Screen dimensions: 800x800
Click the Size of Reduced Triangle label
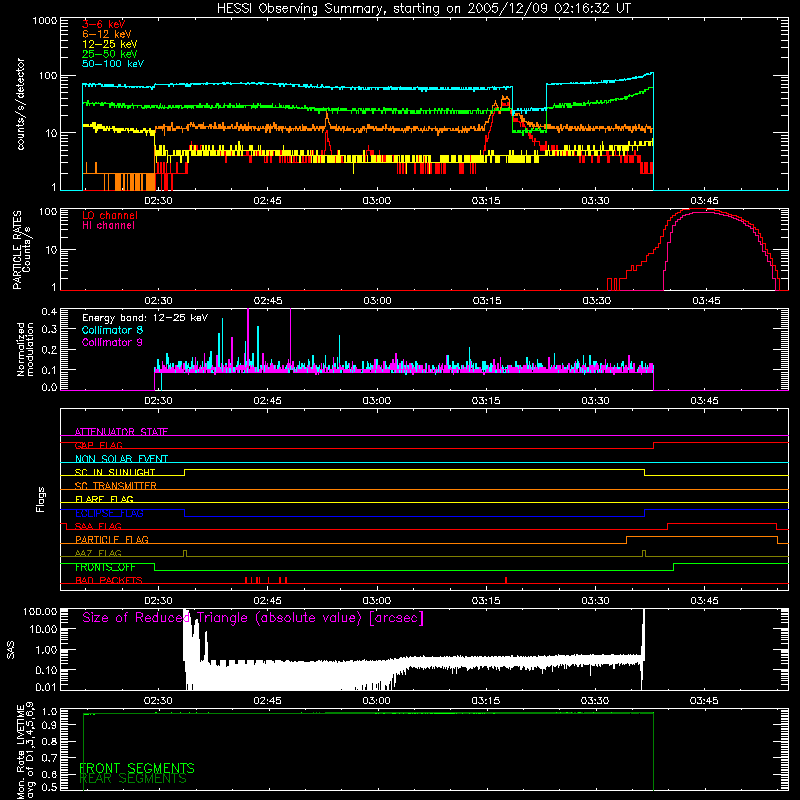click(x=253, y=618)
